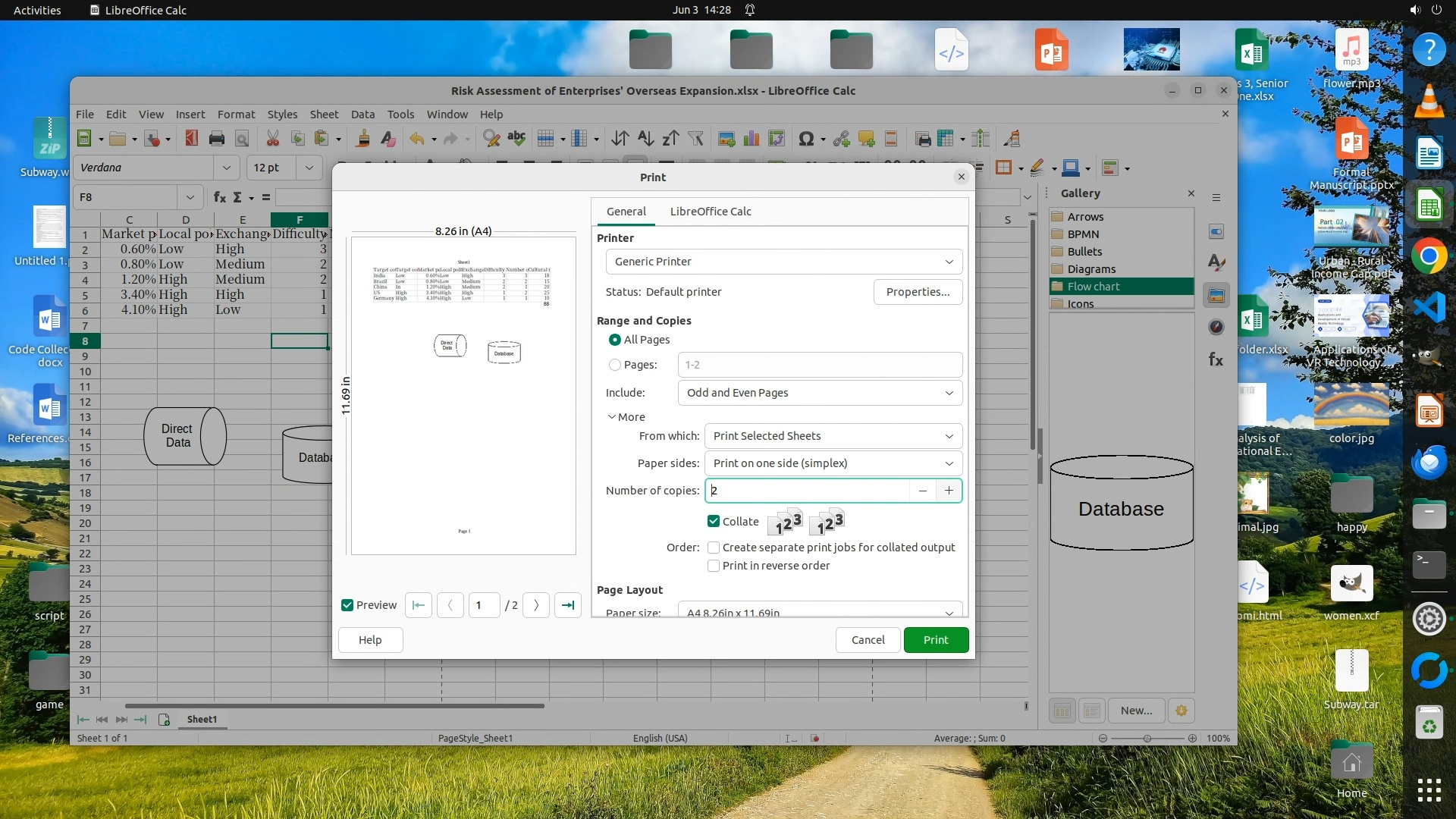Go to first page in print preview
This screenshot has height=819, width=1456.
click(x=419, y=605)
